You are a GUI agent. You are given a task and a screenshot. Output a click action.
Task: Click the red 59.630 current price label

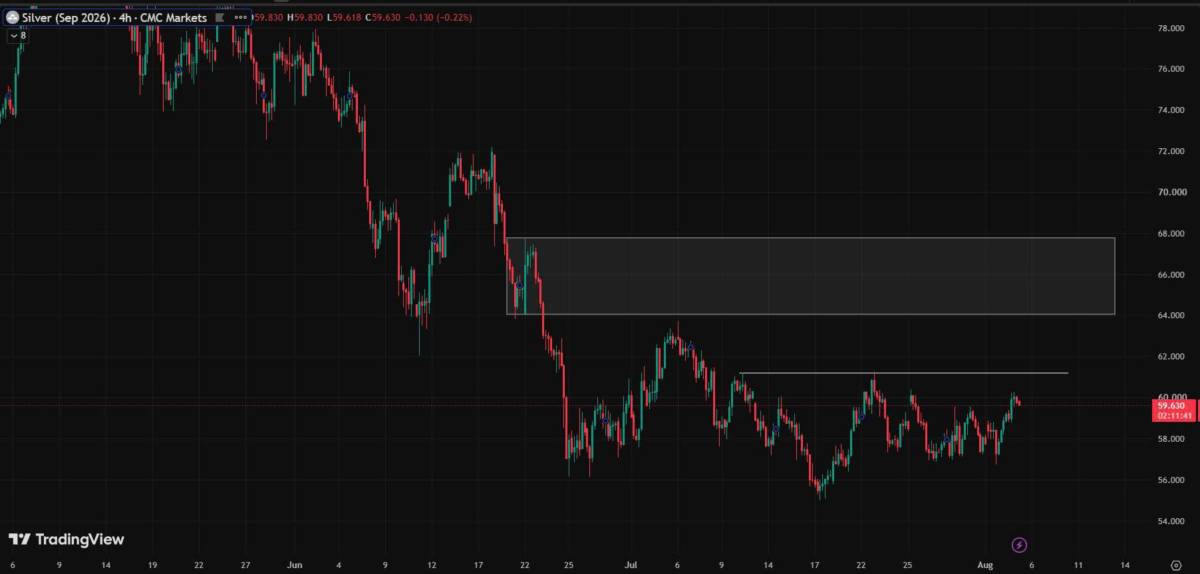(x=1171, y=405)
